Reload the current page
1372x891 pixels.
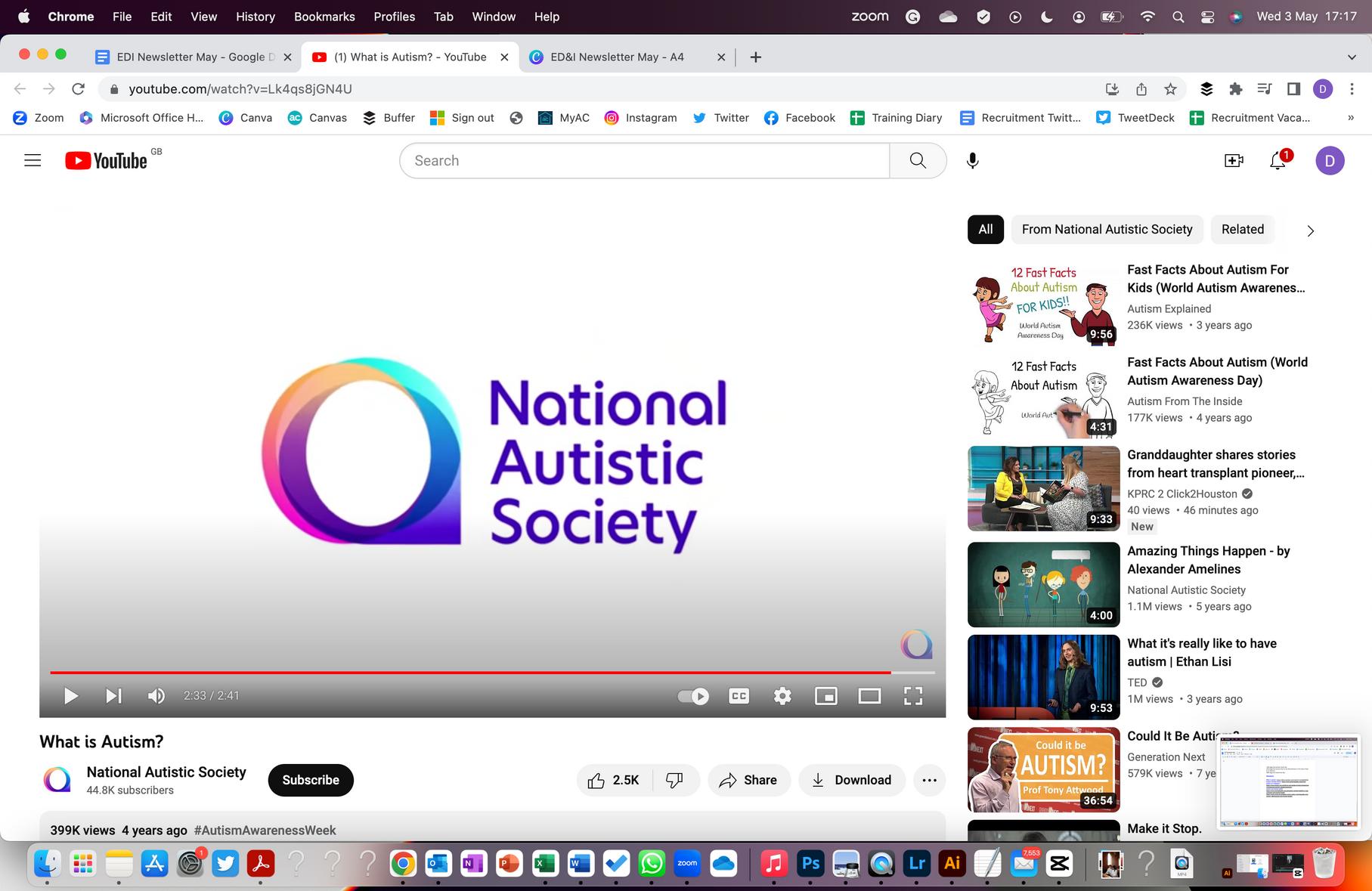(78, 89)
